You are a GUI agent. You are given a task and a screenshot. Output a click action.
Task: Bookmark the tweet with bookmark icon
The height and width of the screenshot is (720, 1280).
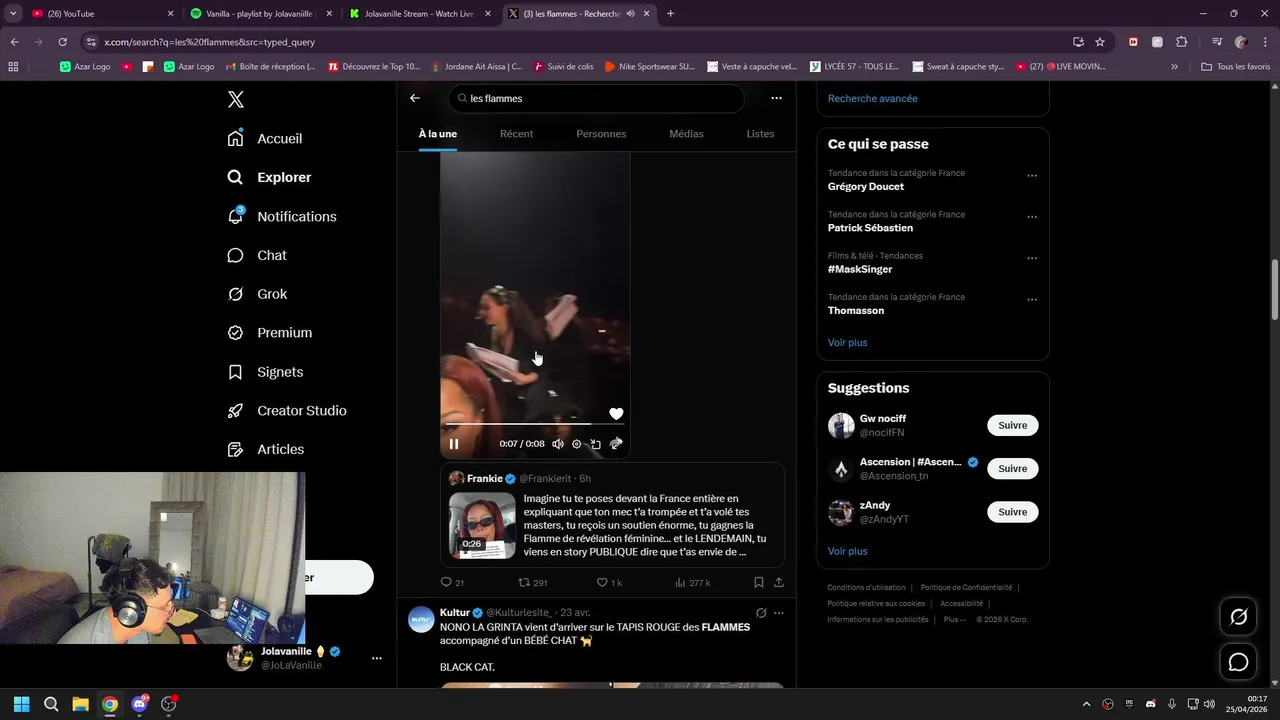click(x=758, y=582)
